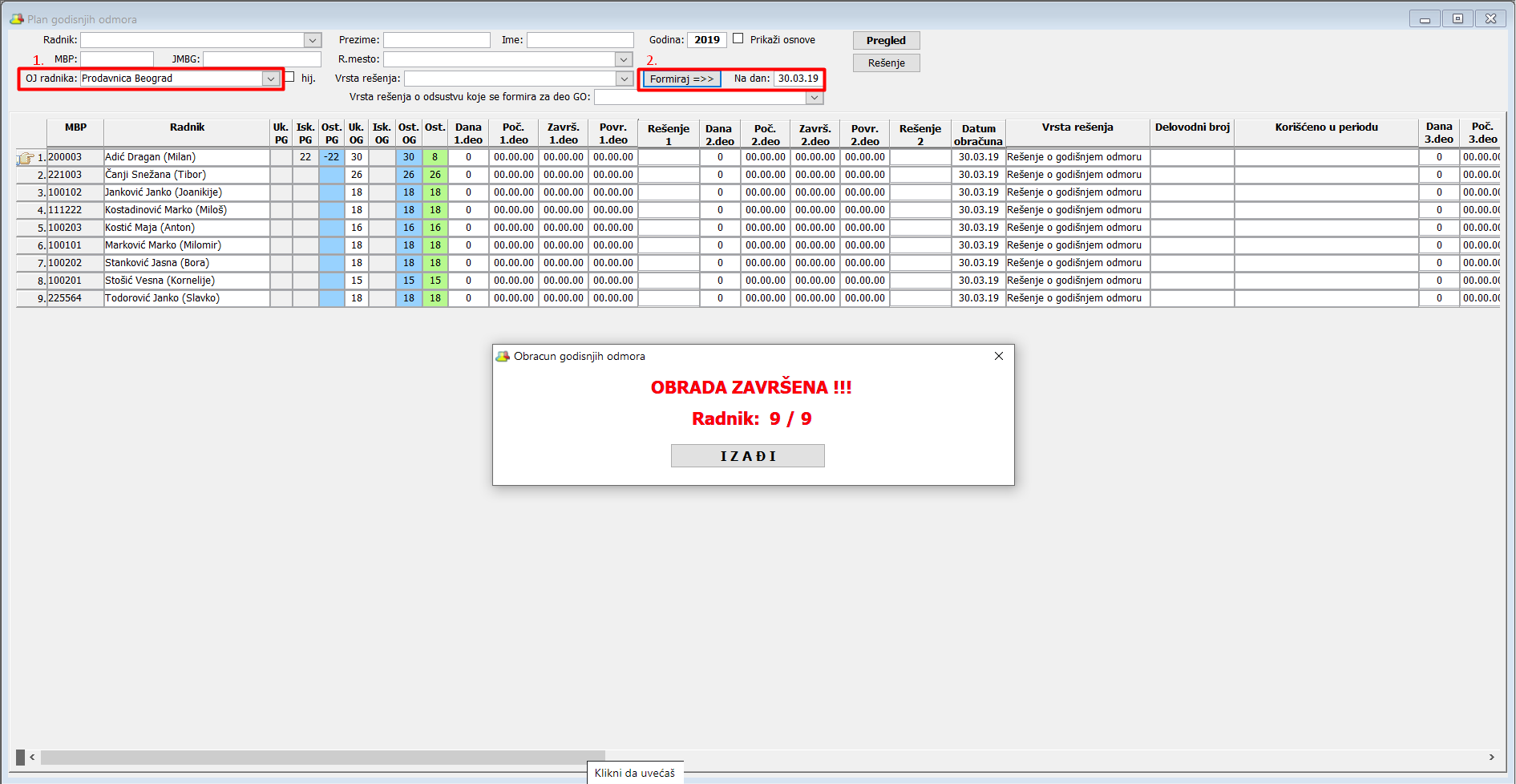Open the Pregled view button

click(886, 40)
